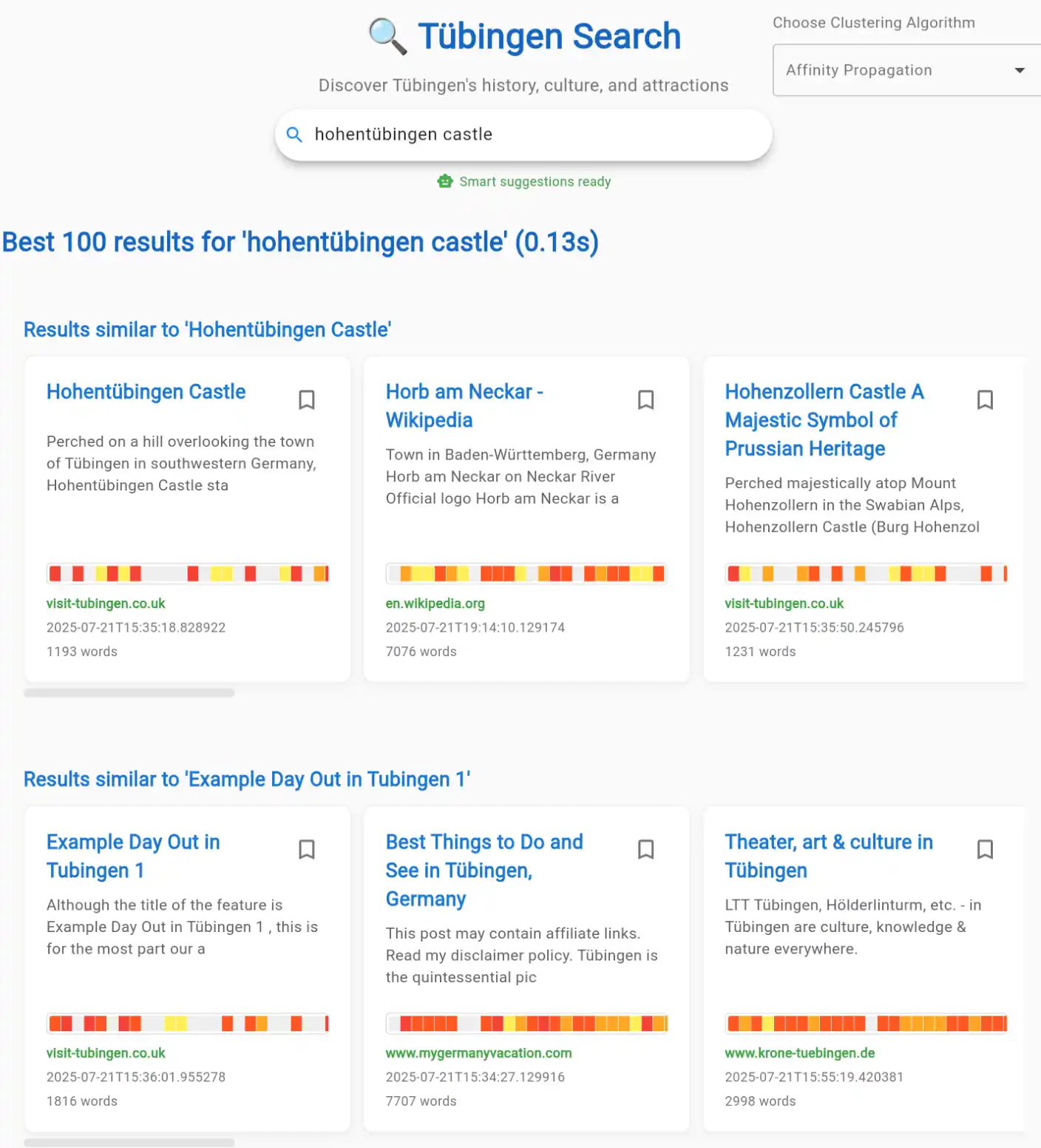Click the relevance color bar on Theater card
This screenshot has width=1041, height=1148.
pos(866,1023)
